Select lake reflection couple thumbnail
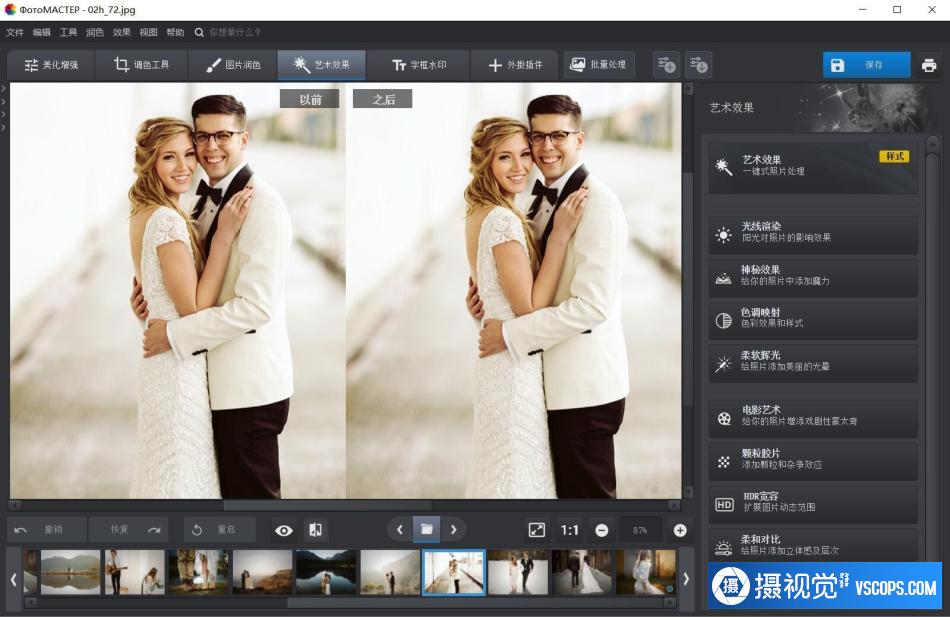Viewport: 950px width, 617px height. [70, 572]
